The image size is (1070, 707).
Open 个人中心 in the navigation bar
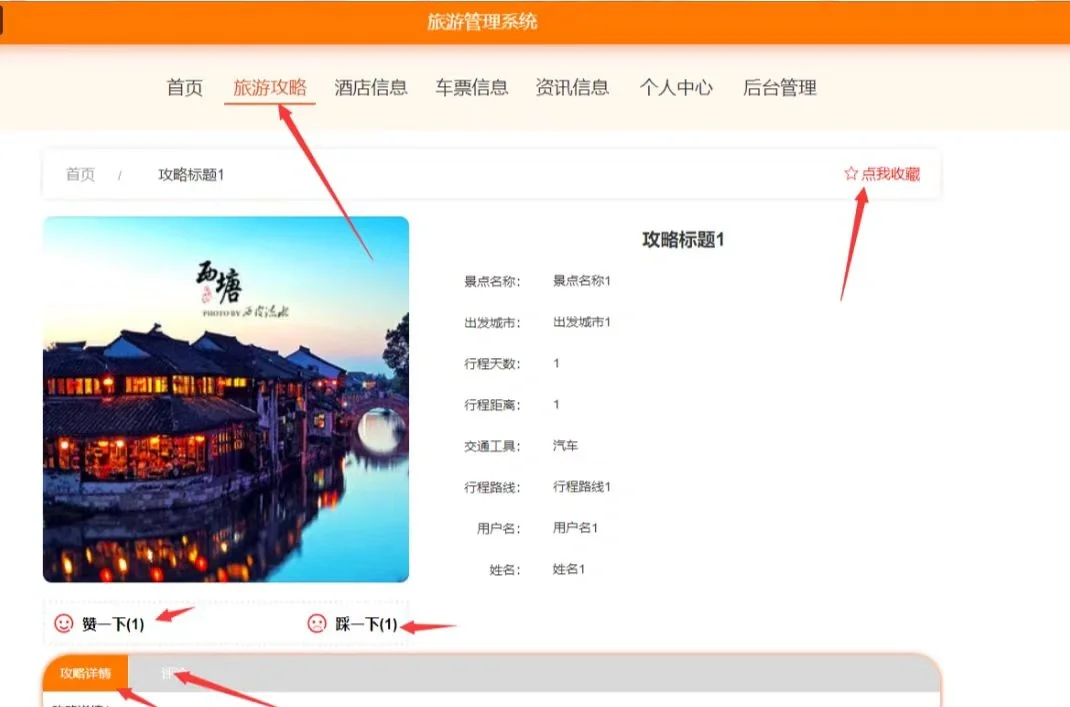[x=676, y=88]
